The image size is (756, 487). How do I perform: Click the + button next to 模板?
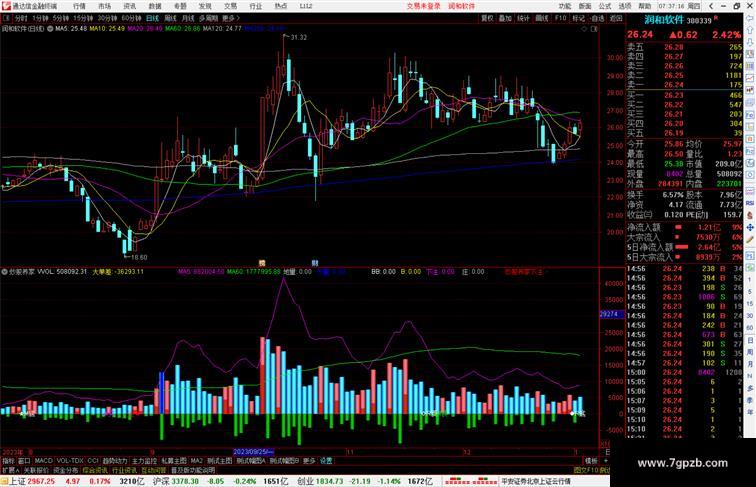click(x=605, y=461)
